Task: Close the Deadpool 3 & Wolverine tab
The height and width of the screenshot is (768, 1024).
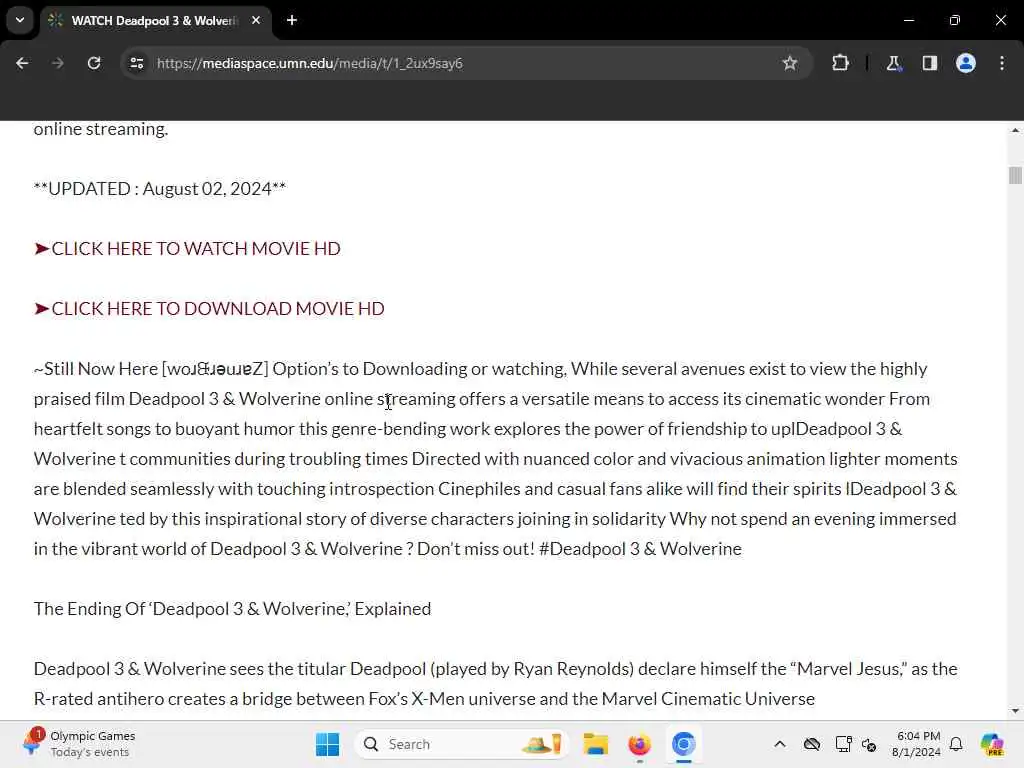Action: (256, 20)
